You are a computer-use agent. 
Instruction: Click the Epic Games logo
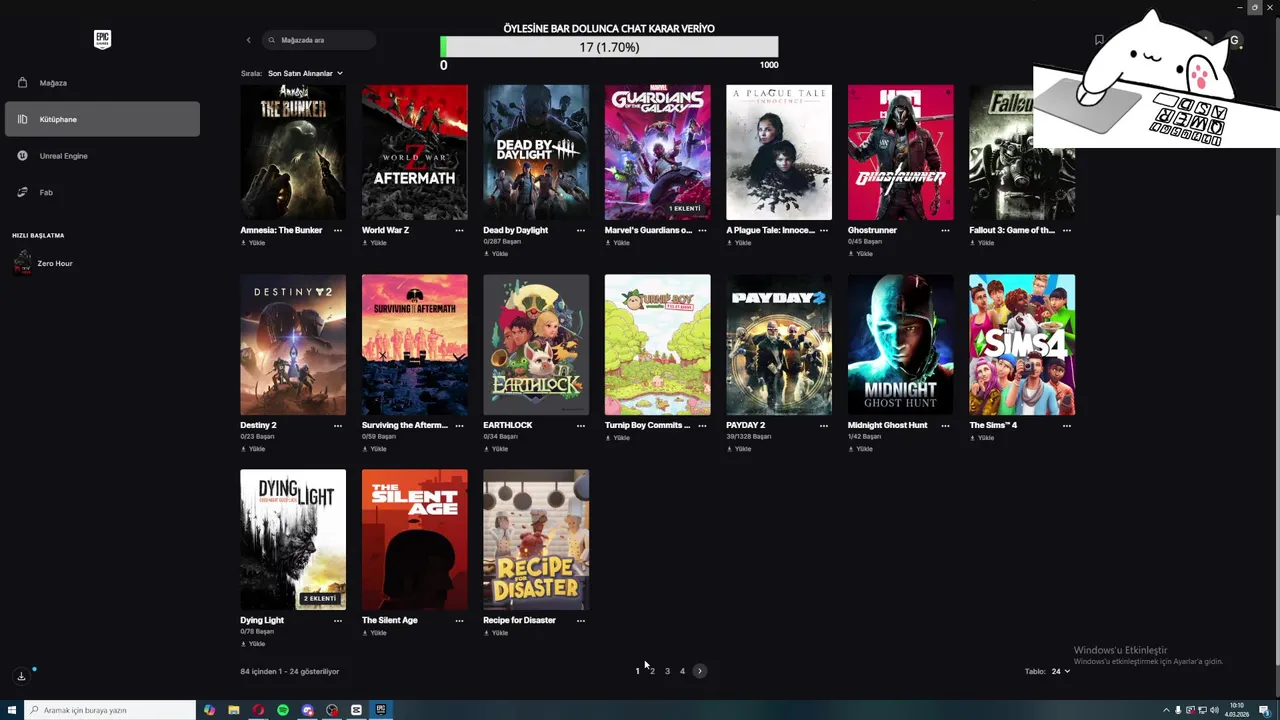102,39
